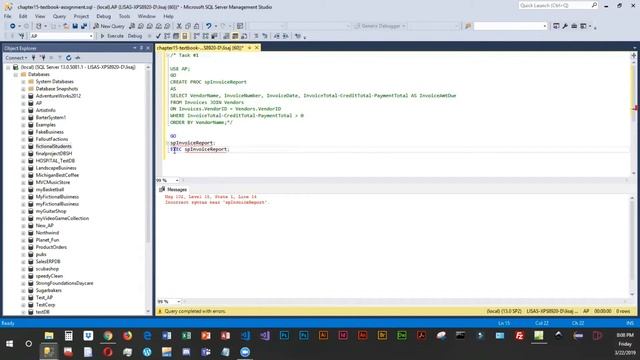This screenshot has height=360, width=640.
Task: Click Object Explorer vertical scrollbar
Action: (148, 189)
